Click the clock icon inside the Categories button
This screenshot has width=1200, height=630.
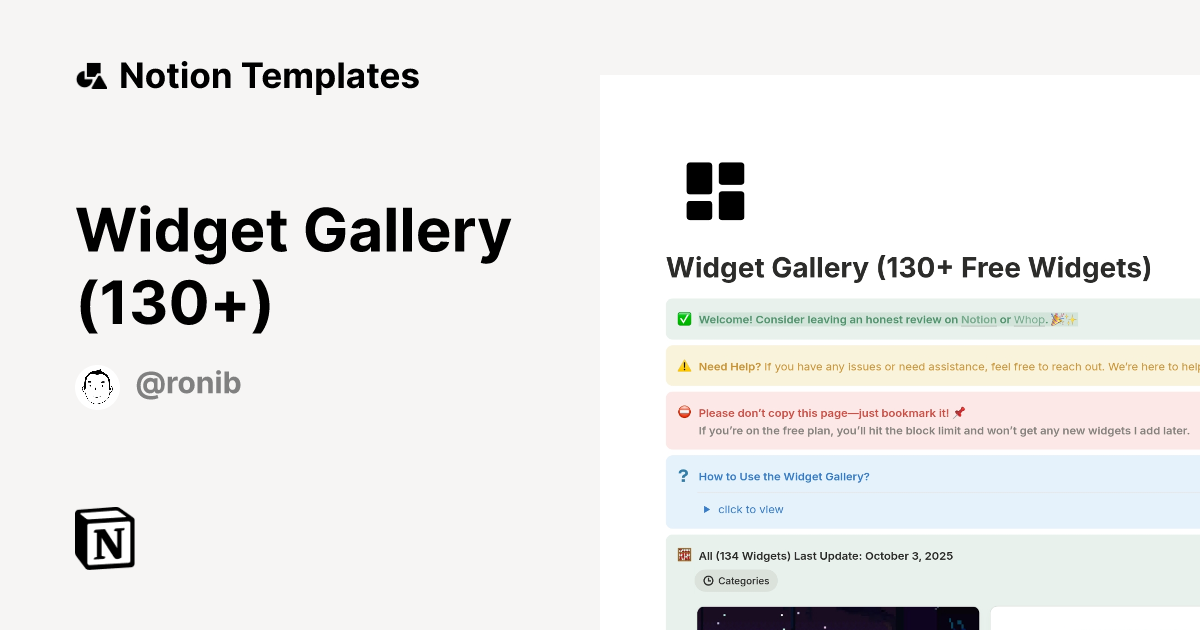click(708, 580)
